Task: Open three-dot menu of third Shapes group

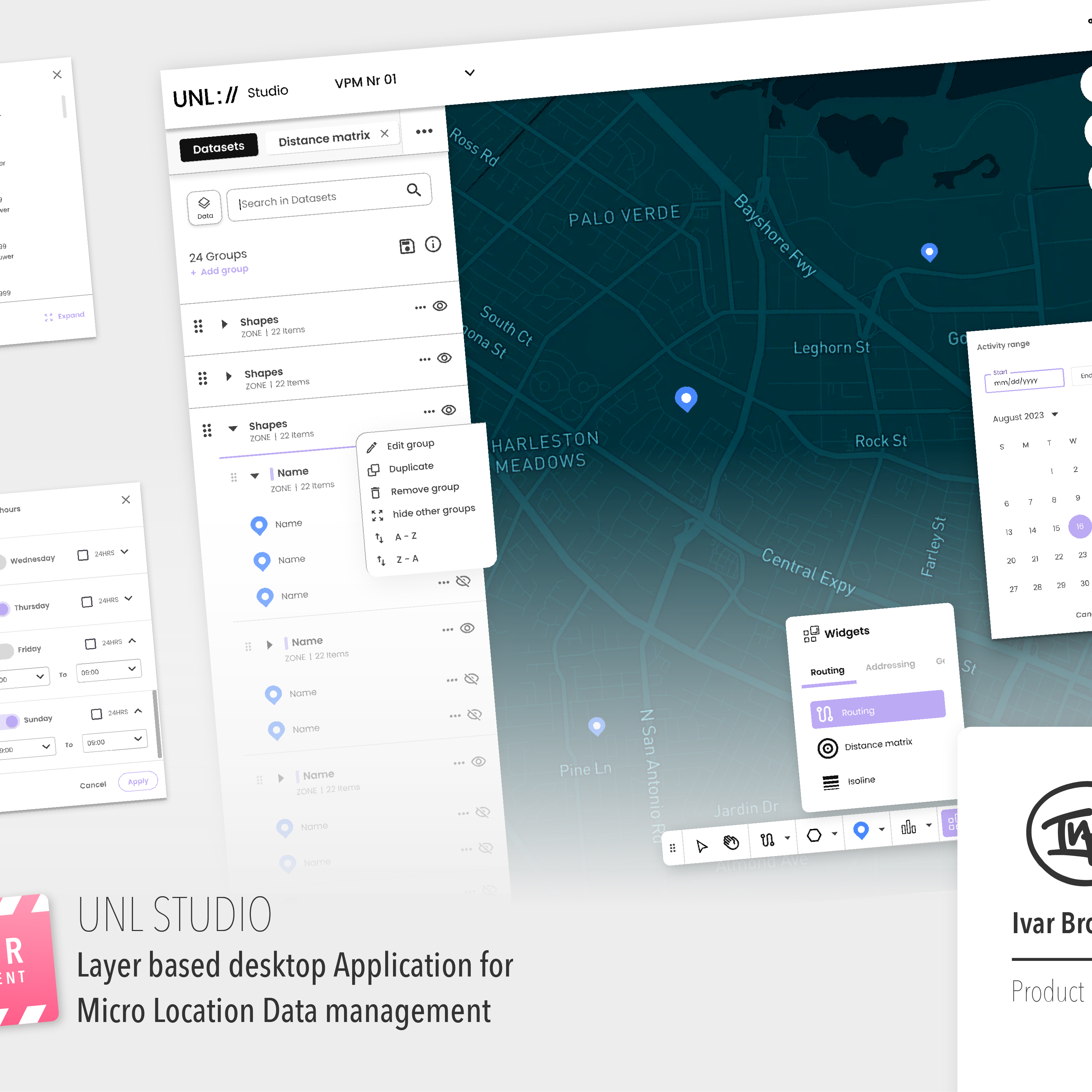Action: click(x=429, y=411)
